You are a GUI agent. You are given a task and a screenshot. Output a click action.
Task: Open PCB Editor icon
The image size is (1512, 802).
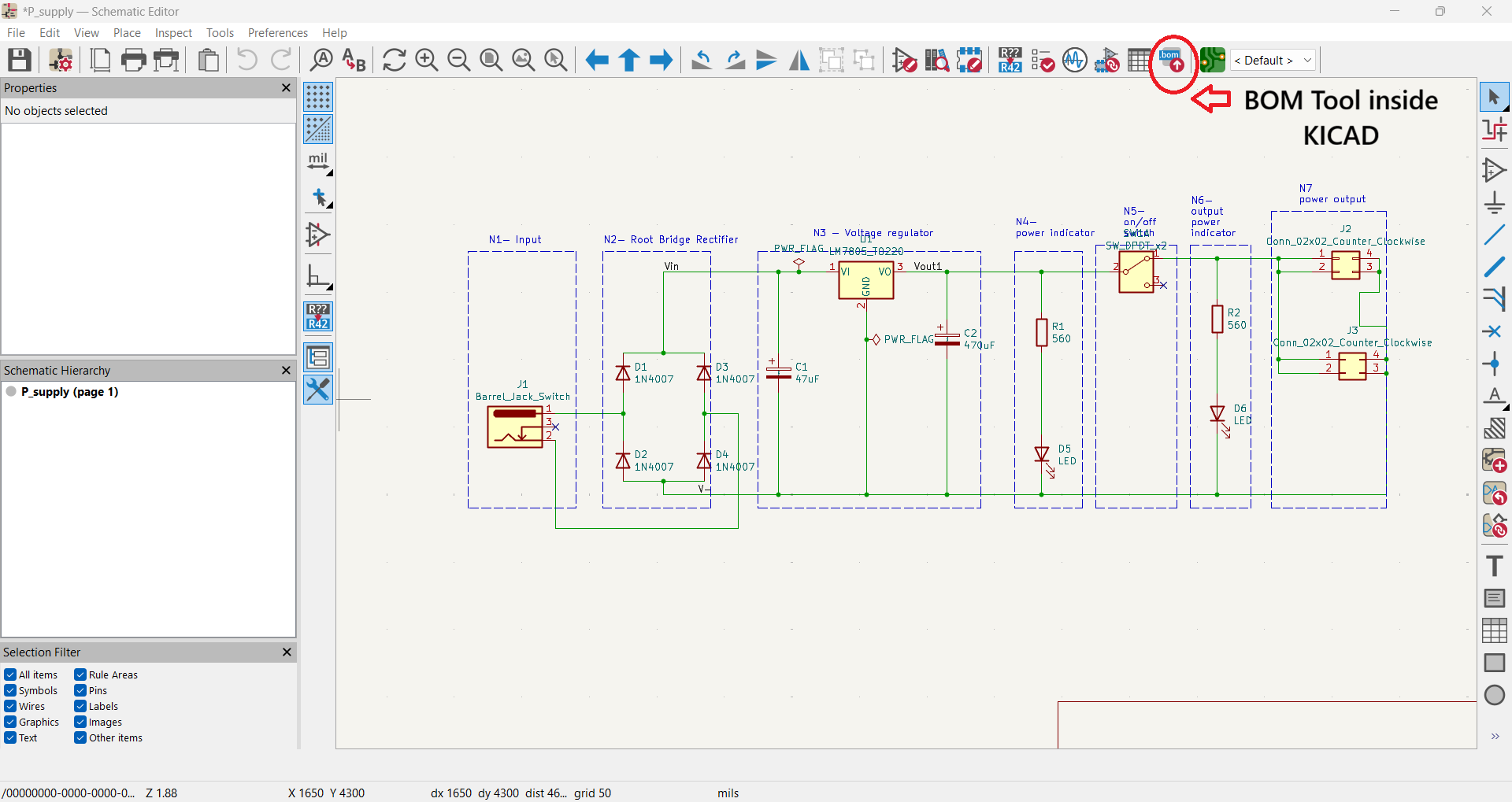(1212, 60)
